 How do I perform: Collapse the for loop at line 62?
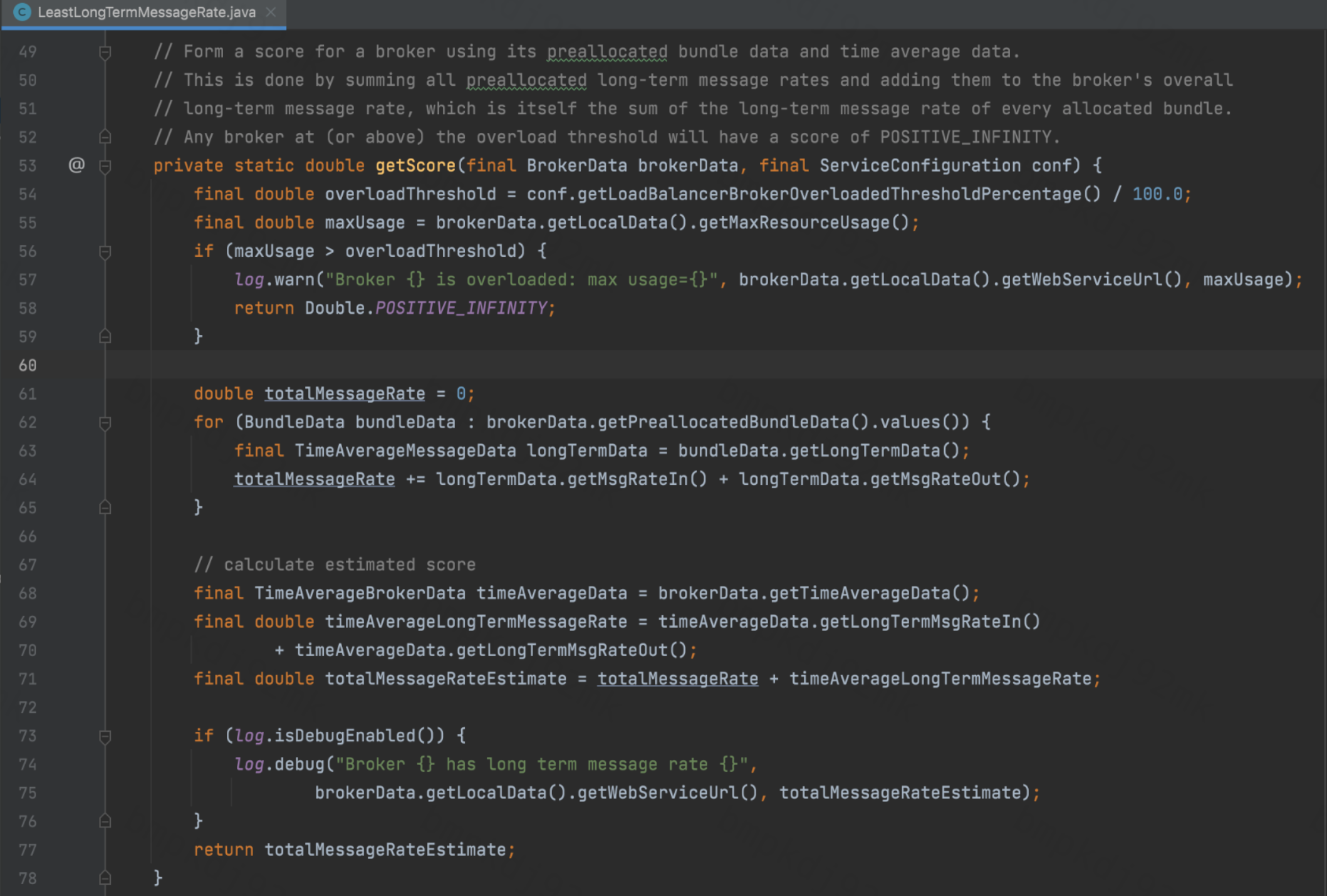(x=105, y=423)
